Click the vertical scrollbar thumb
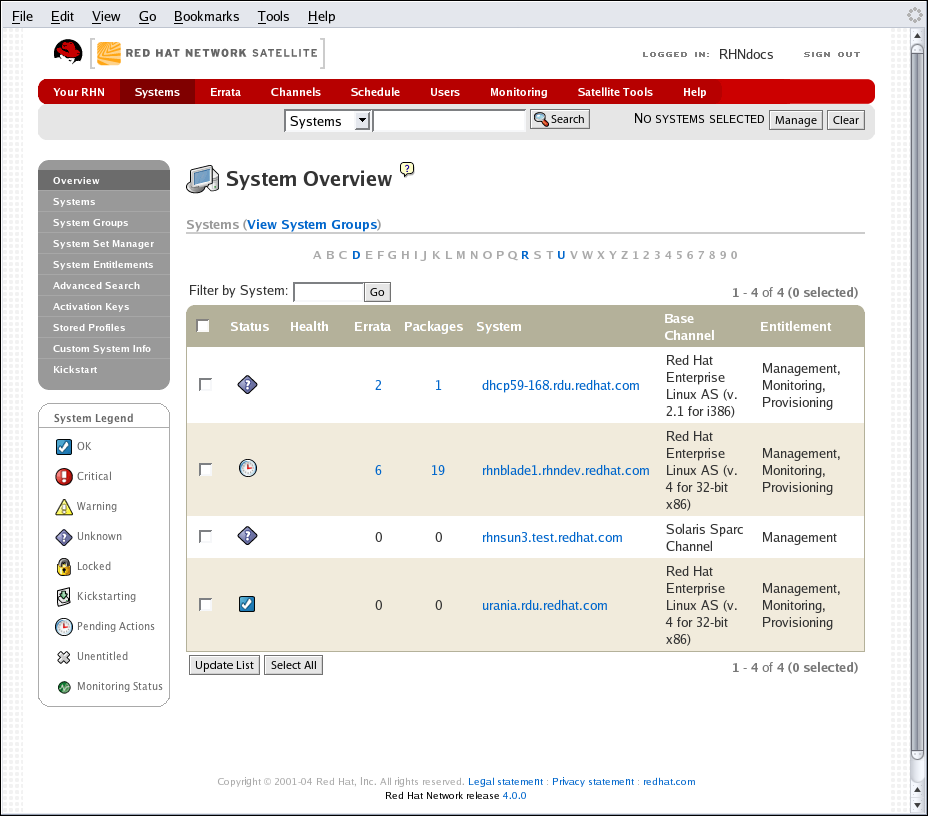The width and height of the screenshot is (928, 816). pyautogui.click(x=917, y=402)
